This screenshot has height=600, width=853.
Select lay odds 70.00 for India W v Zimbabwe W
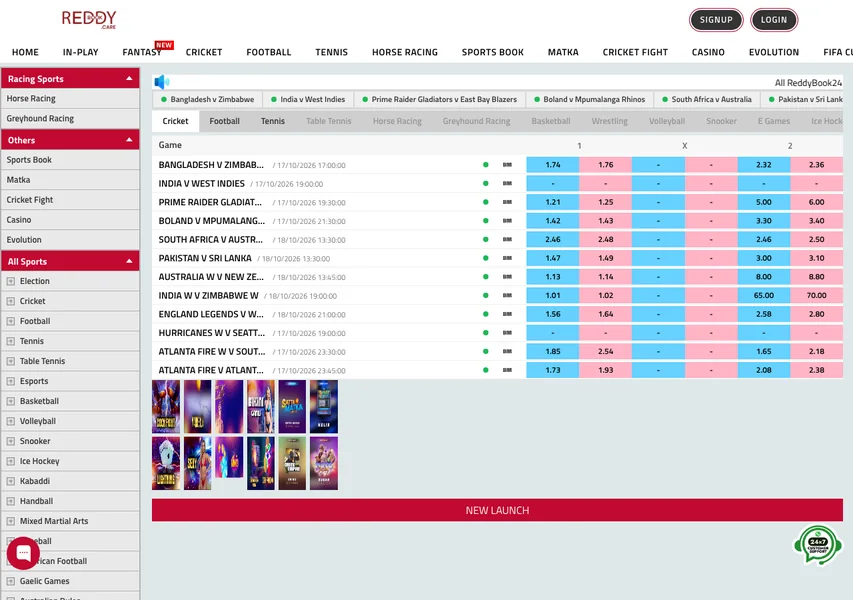tap(817, 295)
